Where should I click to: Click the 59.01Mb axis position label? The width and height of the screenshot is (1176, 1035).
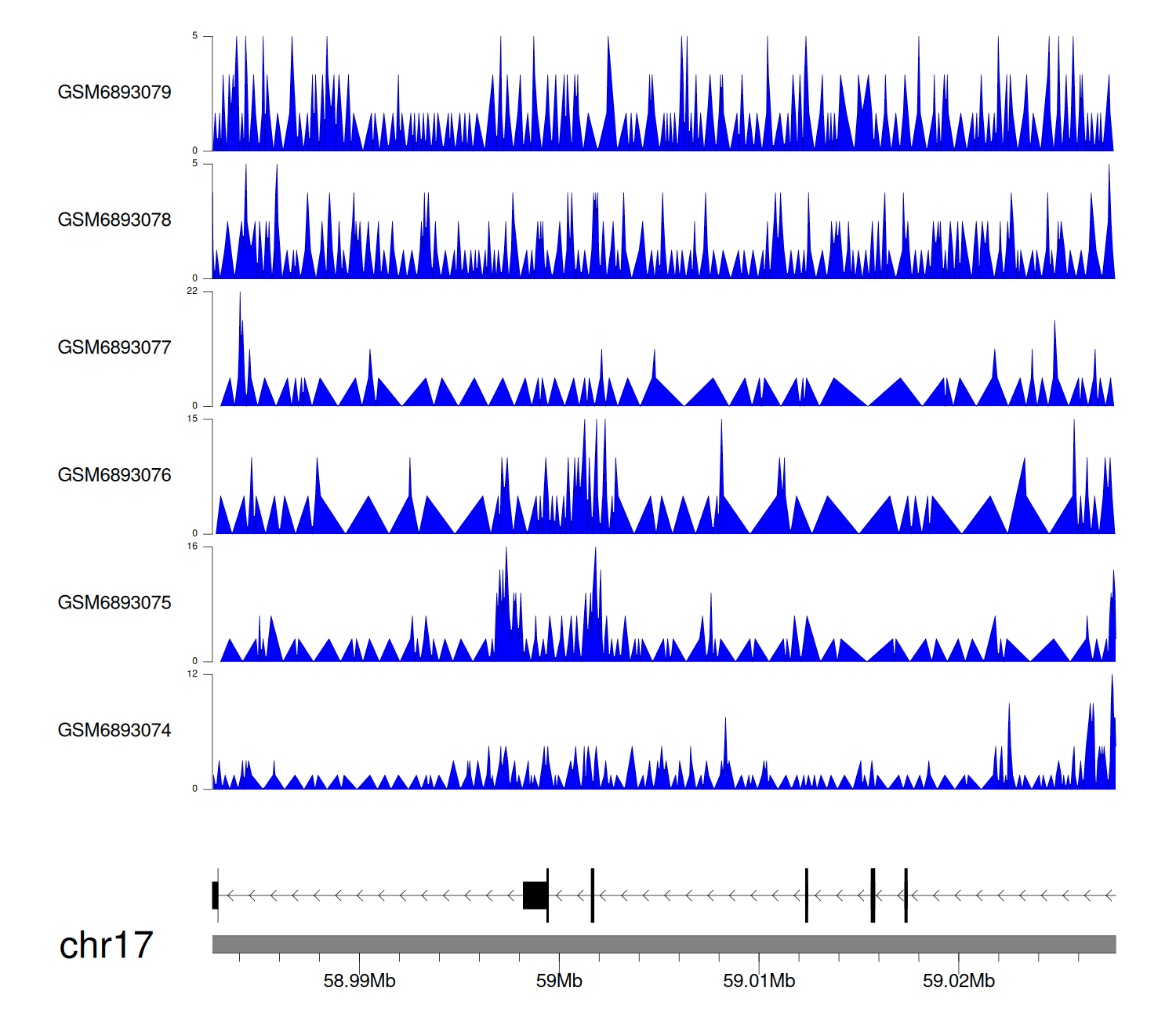tap(758, 981)
